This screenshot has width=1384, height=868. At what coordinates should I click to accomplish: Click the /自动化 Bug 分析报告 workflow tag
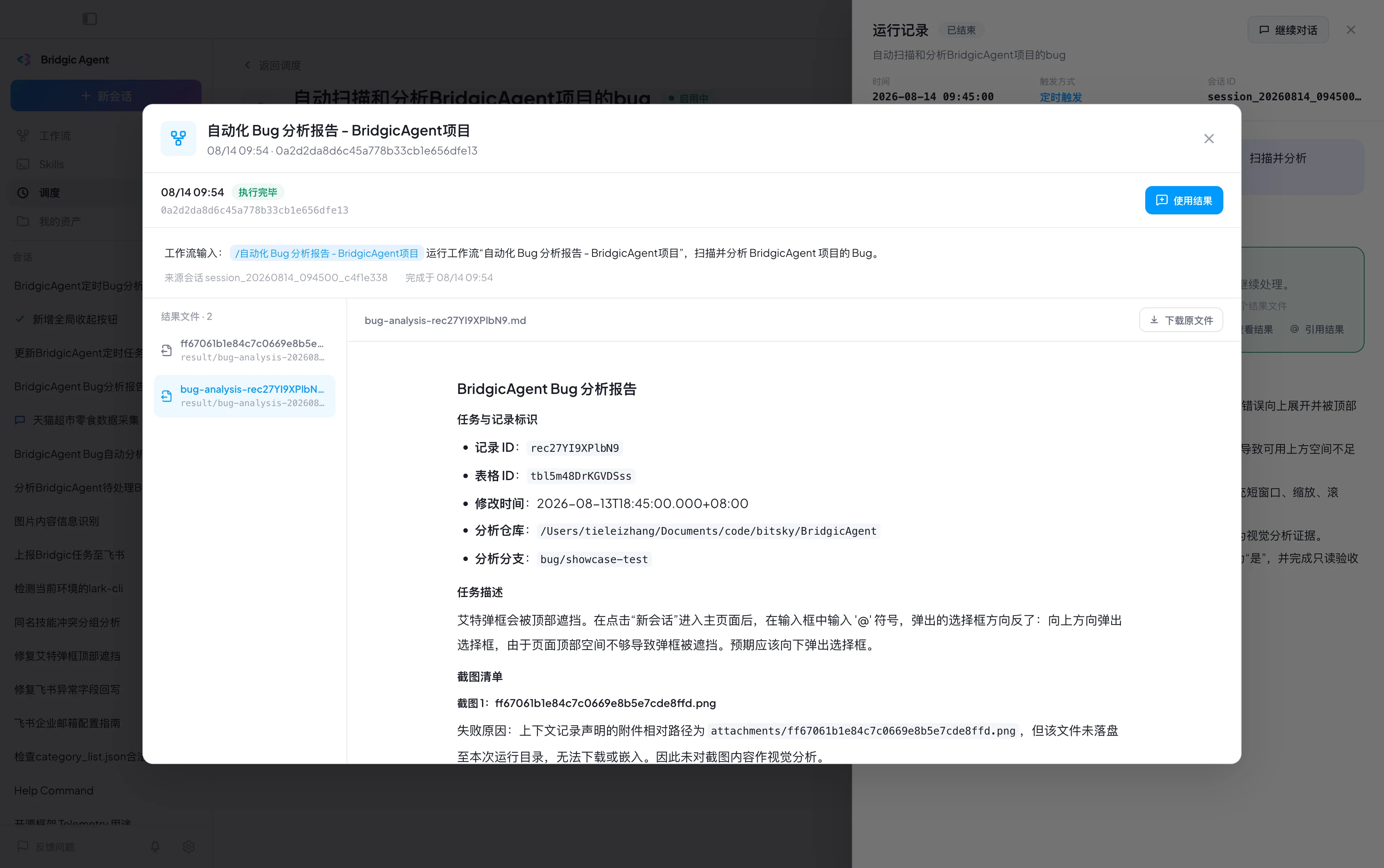pyautogui.click(x=326, y=253)
